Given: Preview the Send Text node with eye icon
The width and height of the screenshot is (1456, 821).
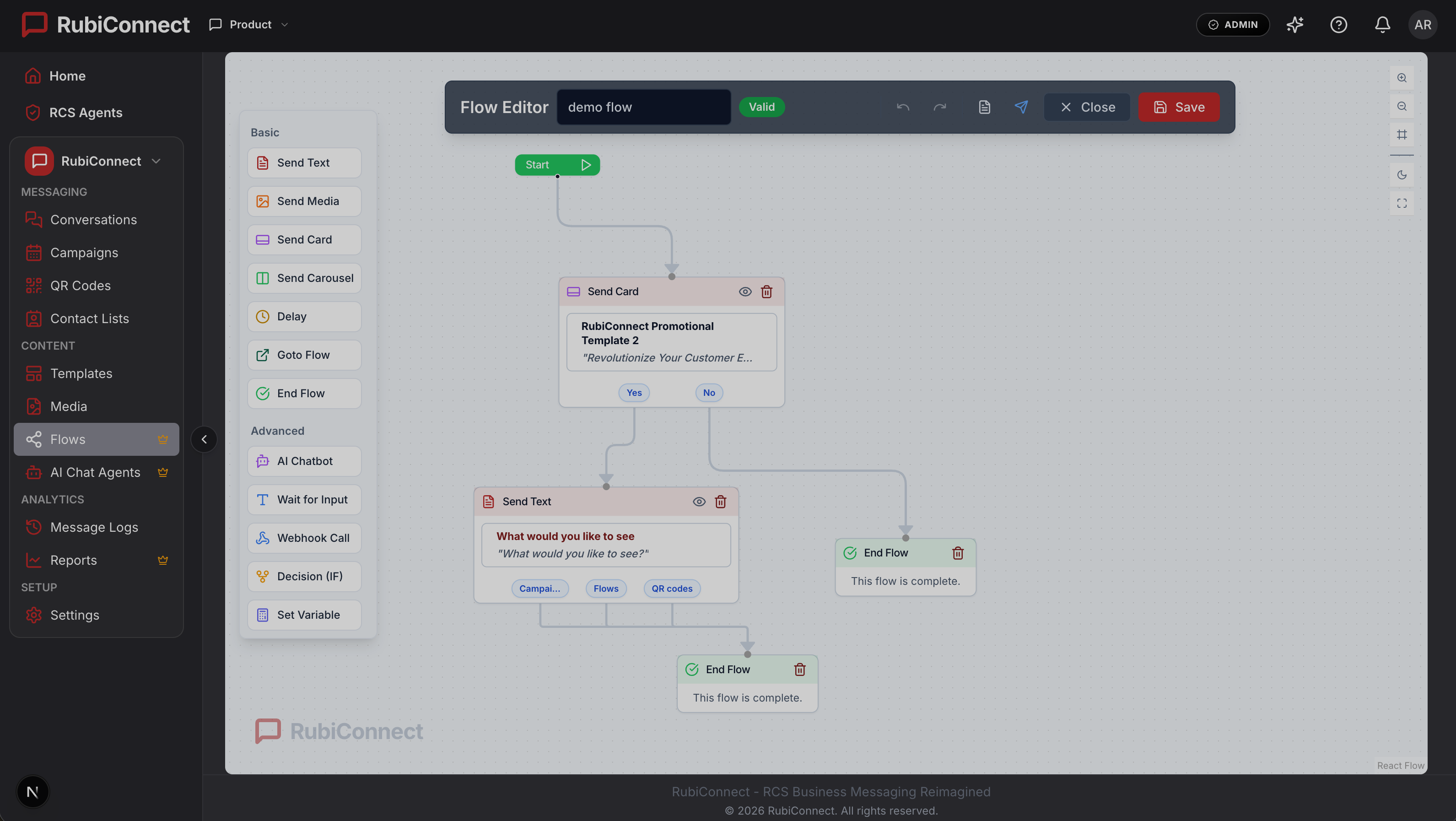Looking at the screenshot, I should [699, 502].
